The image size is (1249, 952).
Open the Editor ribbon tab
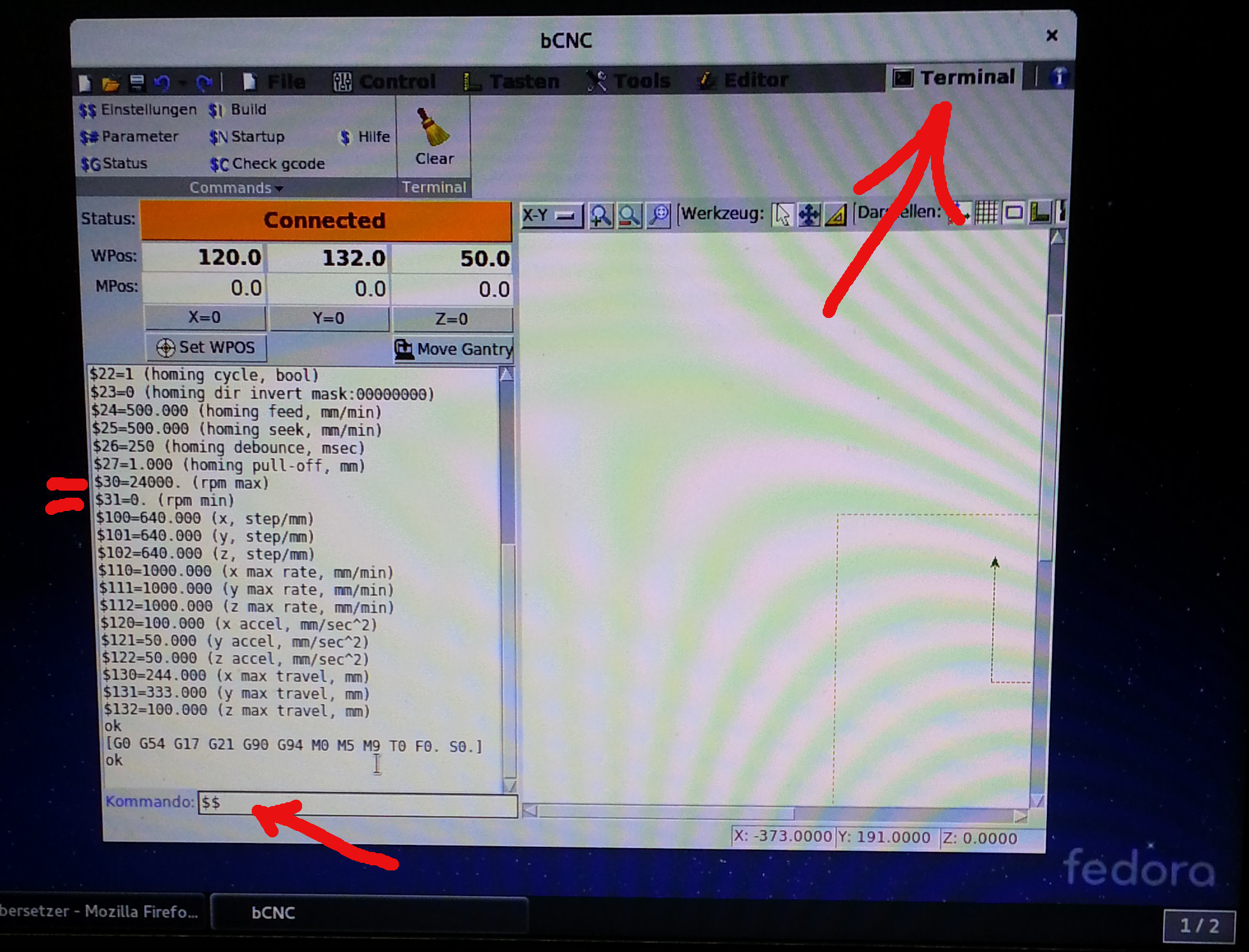pyautogui.click(x=744, y=80)
